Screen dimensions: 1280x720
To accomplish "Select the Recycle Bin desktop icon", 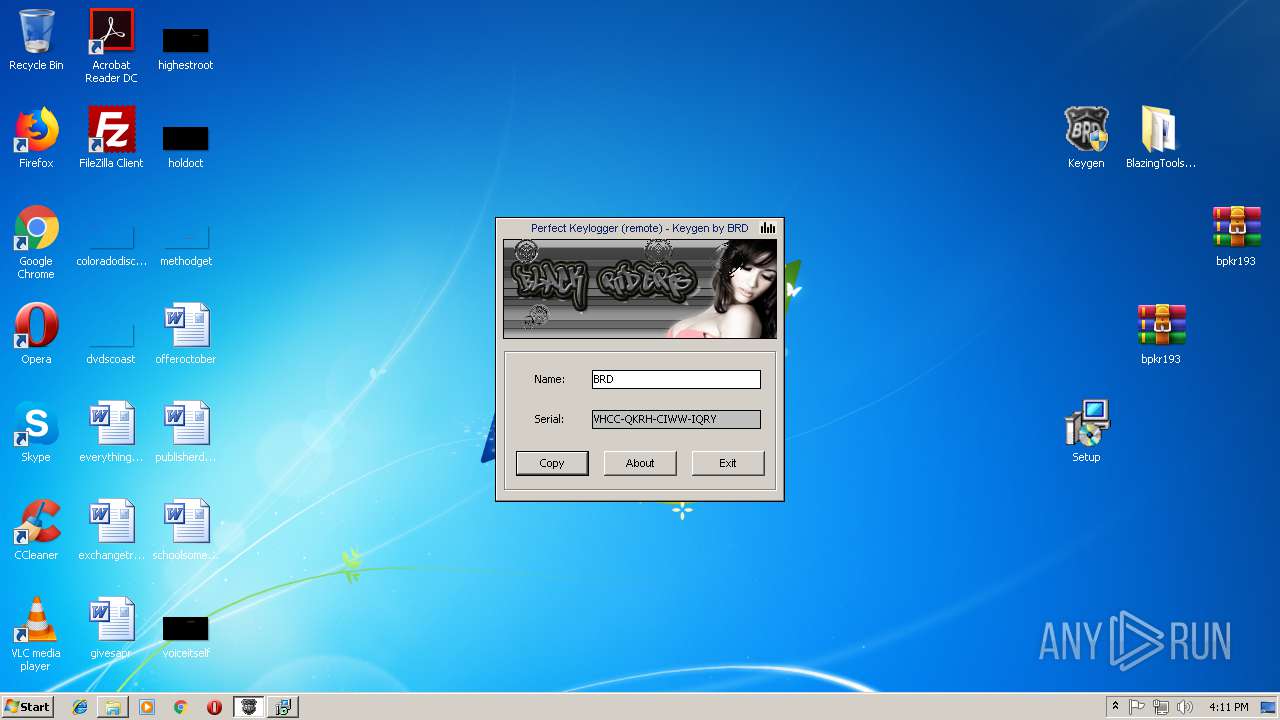I will tap(36, 40).
